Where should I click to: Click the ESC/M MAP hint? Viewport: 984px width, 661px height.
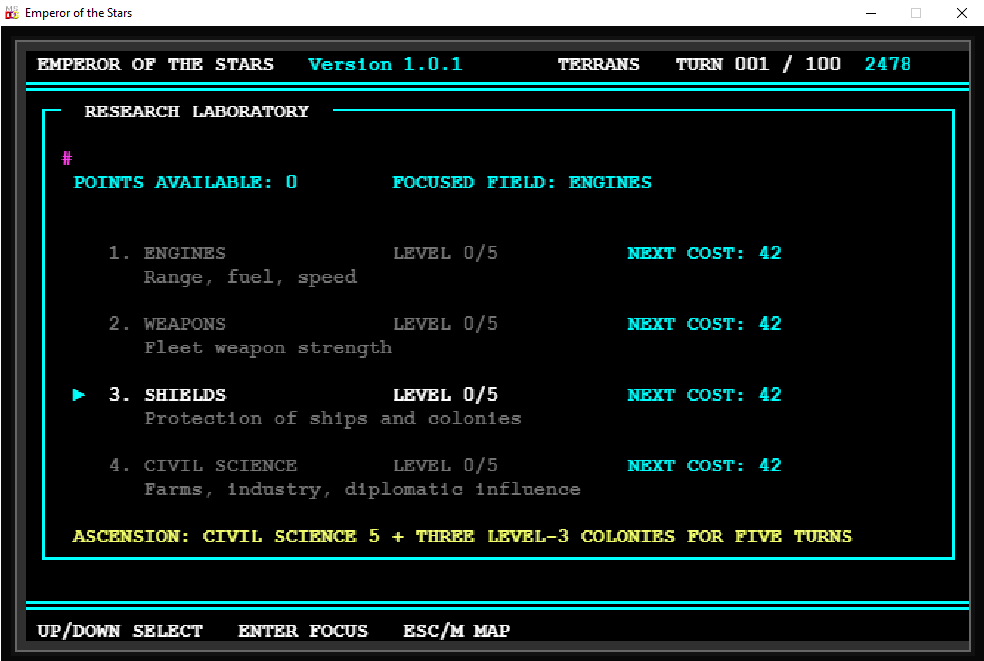tap(456, 631)
